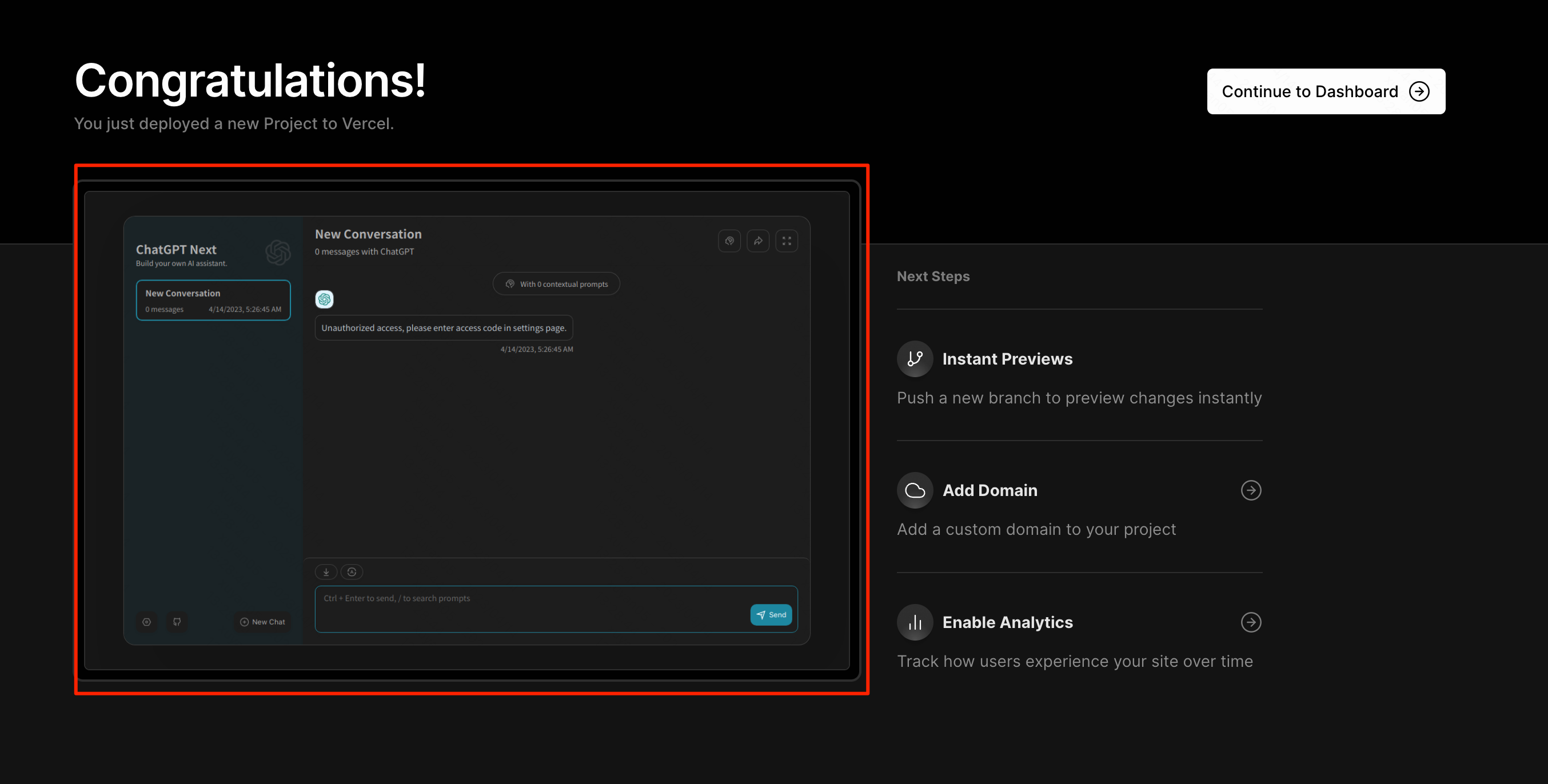Click the Next Steps heading
Screen dimensions: 1548x784
click(x=933, y=277)
